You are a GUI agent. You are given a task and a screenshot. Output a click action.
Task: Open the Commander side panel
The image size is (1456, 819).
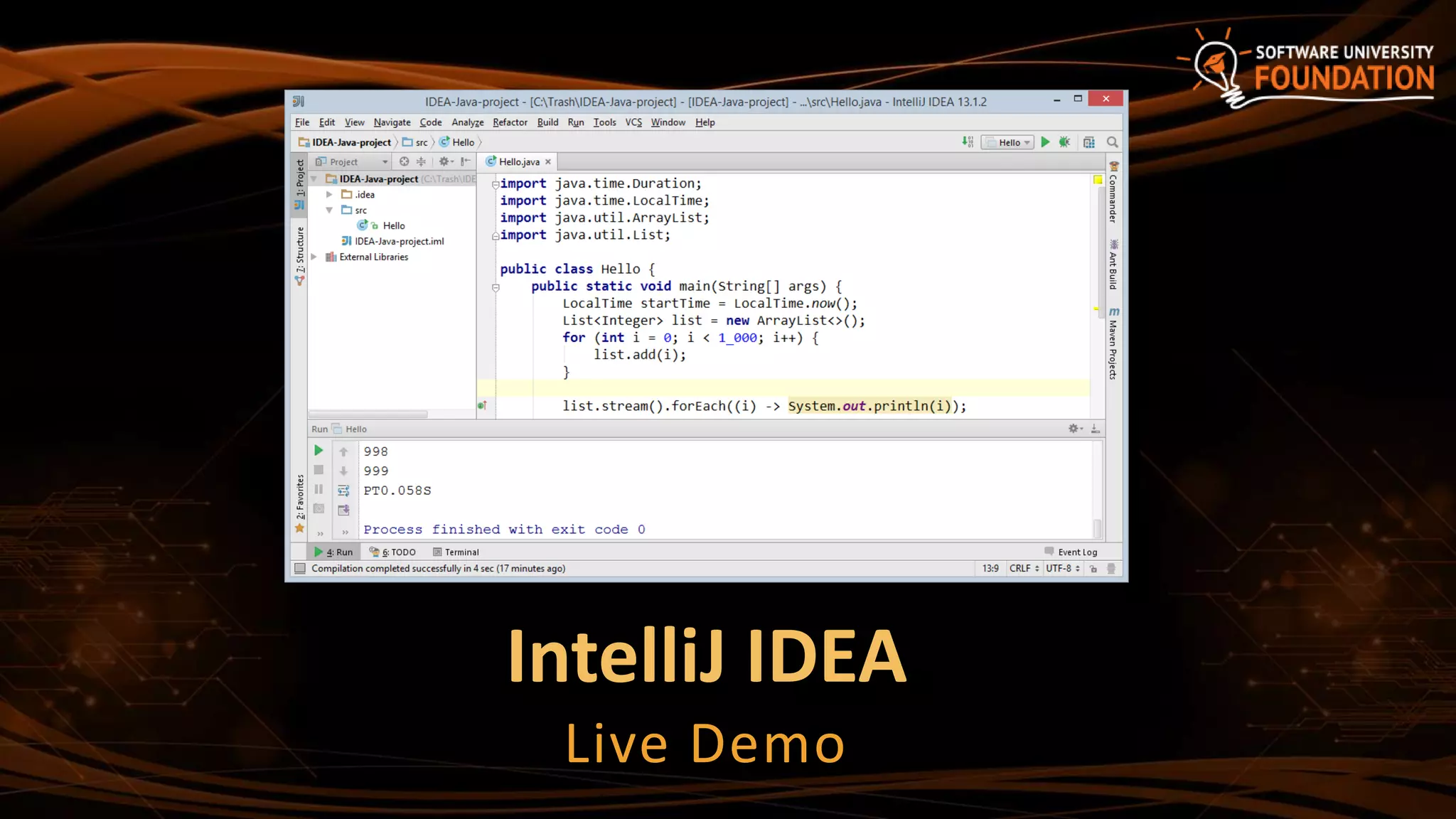click(x=1113, y=193)
